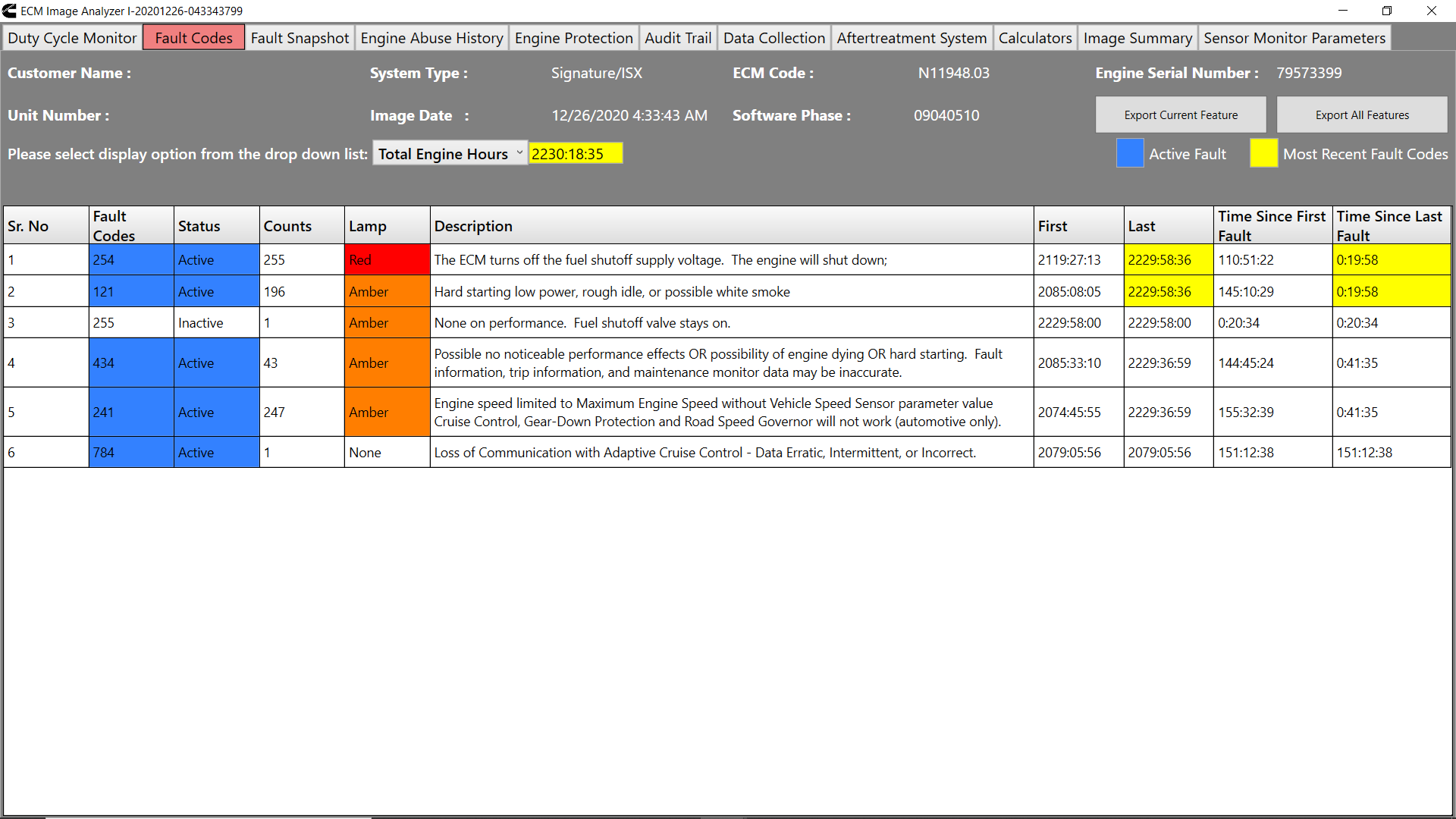Image resolution: width=1456 pixels, height=819 pixels.
Task: Open the Engine Abuse History tab
Action: tap(431, 37)
